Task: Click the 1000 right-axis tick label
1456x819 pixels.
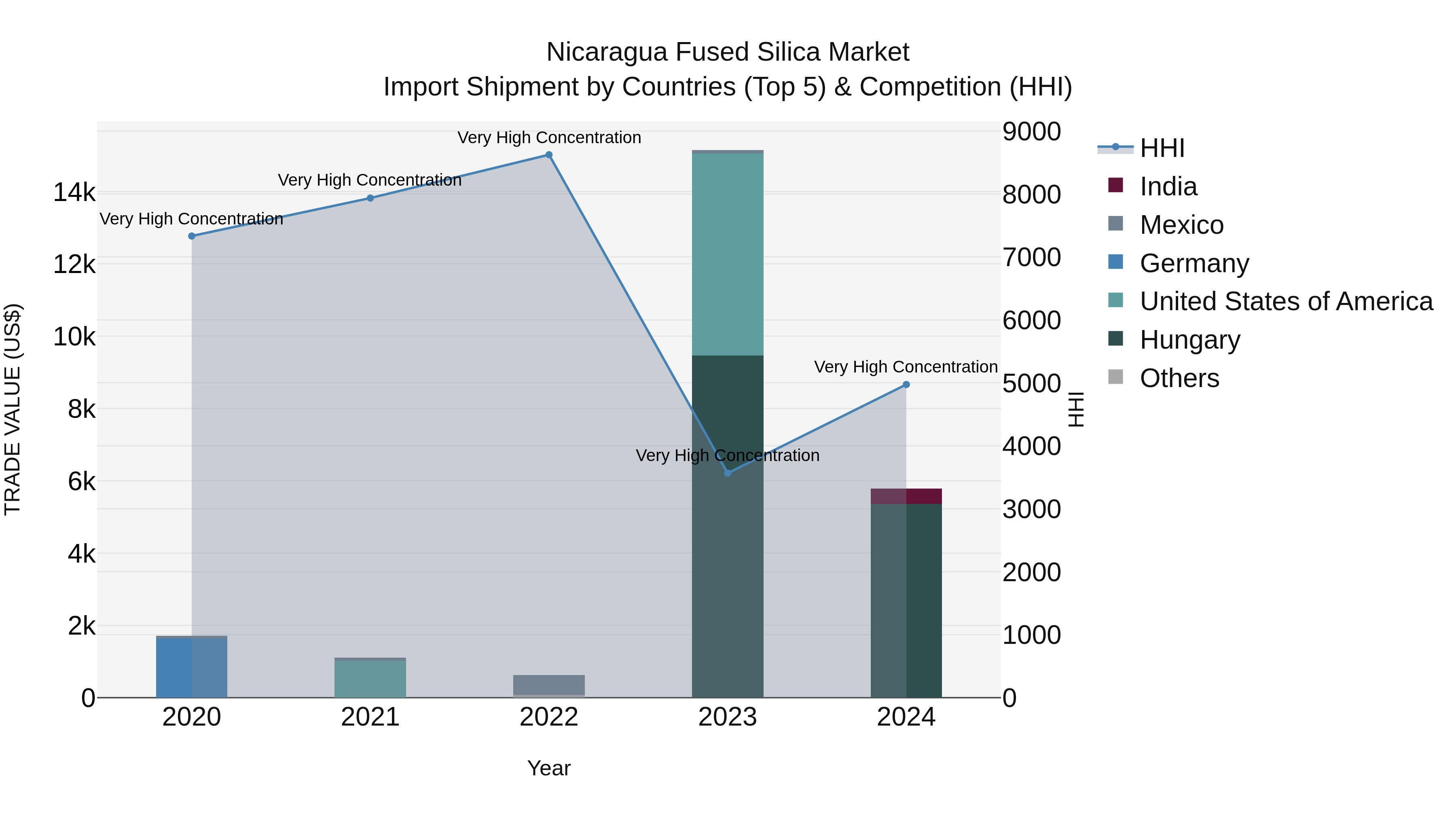Action: (x=1032, y=635)
